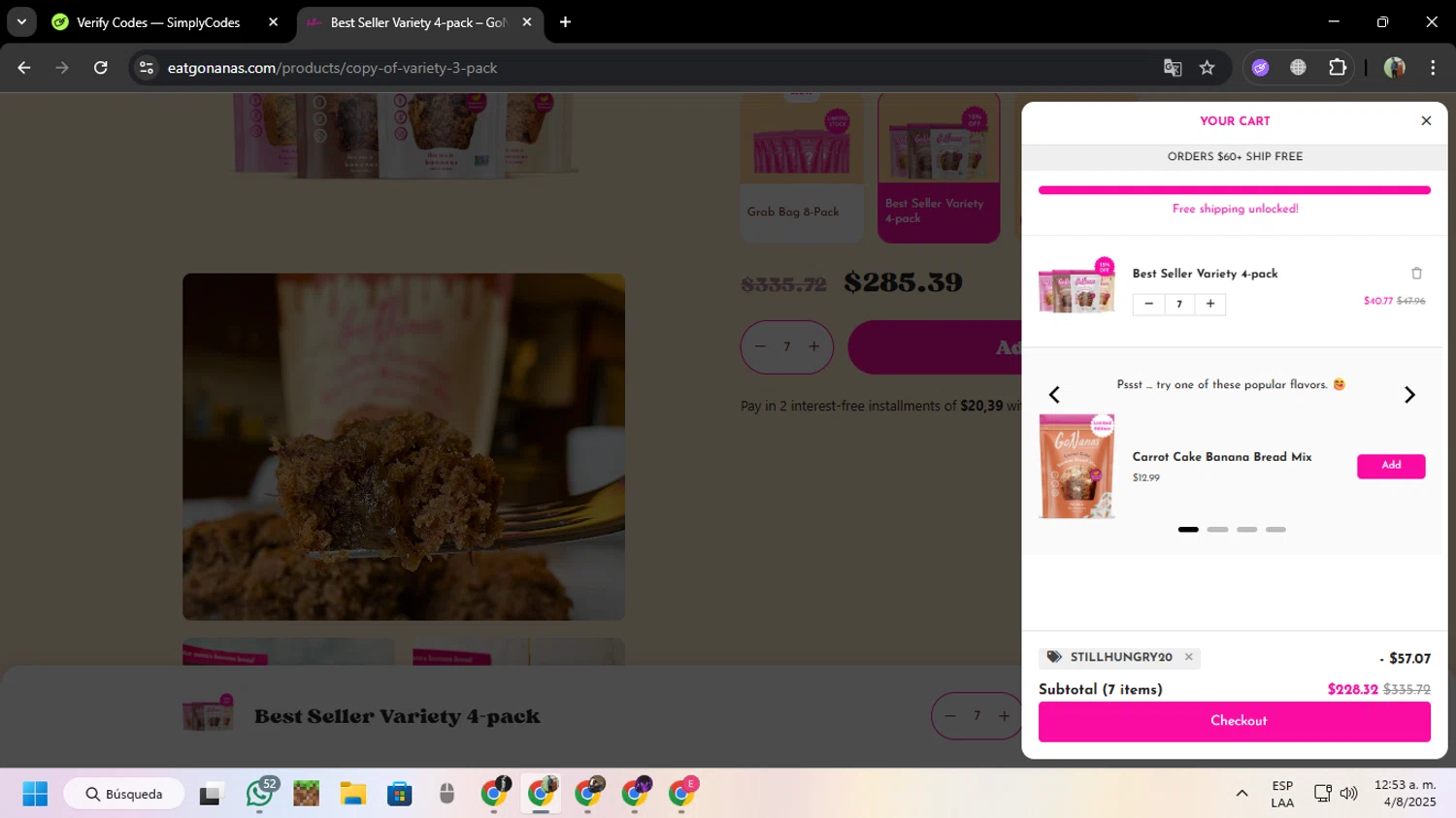Click the free shipping progress bar
The image size is (1456, 818).
point(1235,190)
